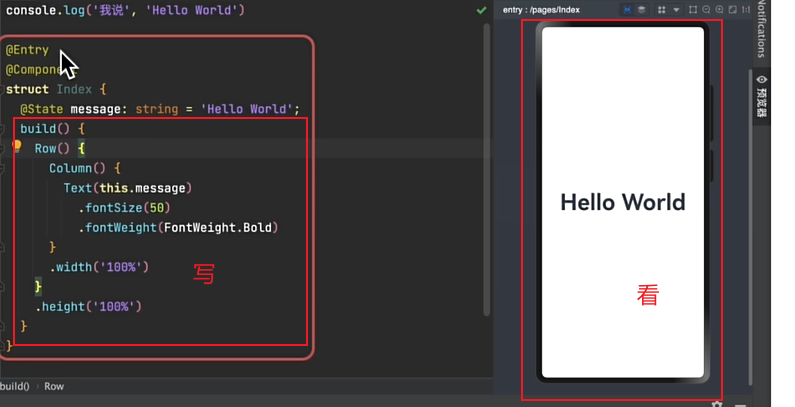Click the previewer vertical scrollbar
The image size is (795, 407).
click(751, 228)
